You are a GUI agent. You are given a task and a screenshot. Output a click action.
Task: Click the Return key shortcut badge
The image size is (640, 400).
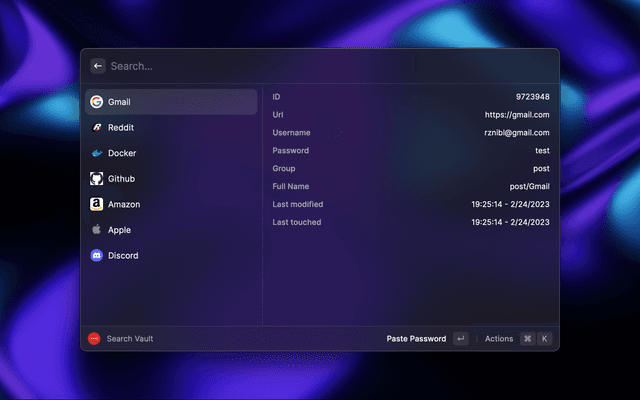click(x=460, y=339)
